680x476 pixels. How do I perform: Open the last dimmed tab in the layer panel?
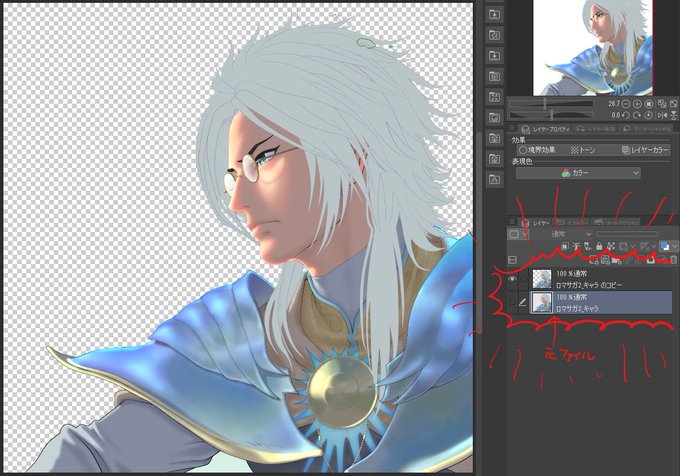[x=616, y=223]
